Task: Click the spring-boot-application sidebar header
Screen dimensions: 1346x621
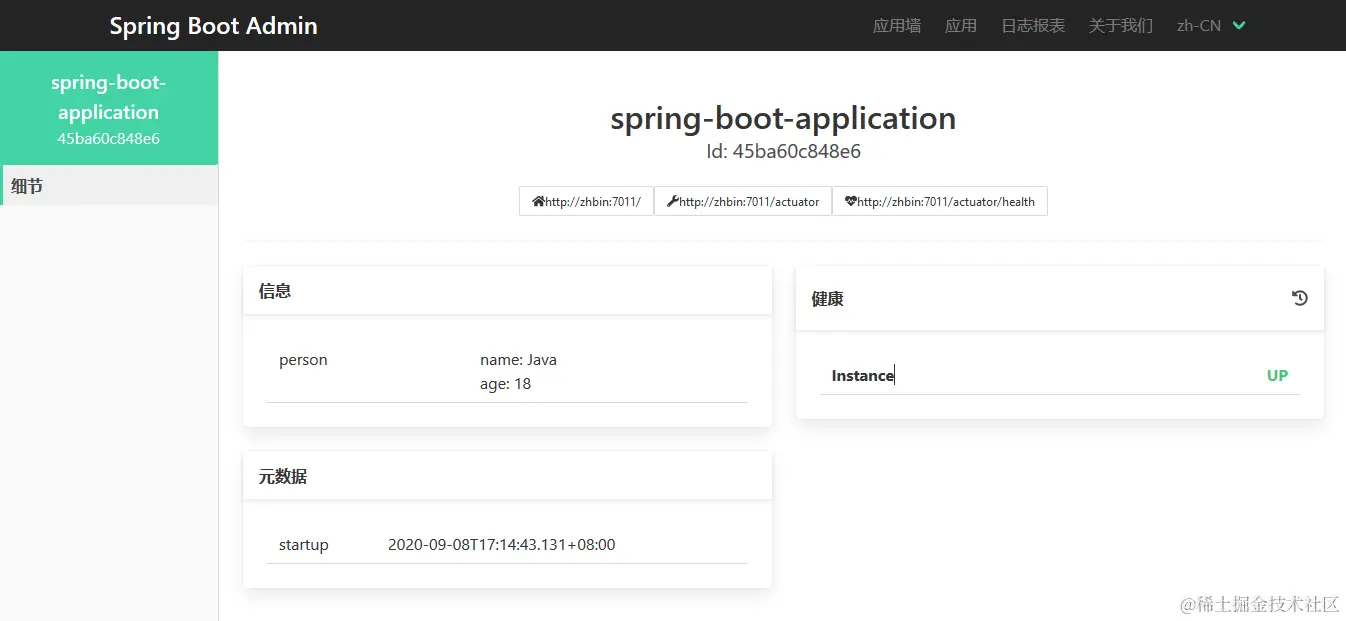Action: tap(109, 108)
